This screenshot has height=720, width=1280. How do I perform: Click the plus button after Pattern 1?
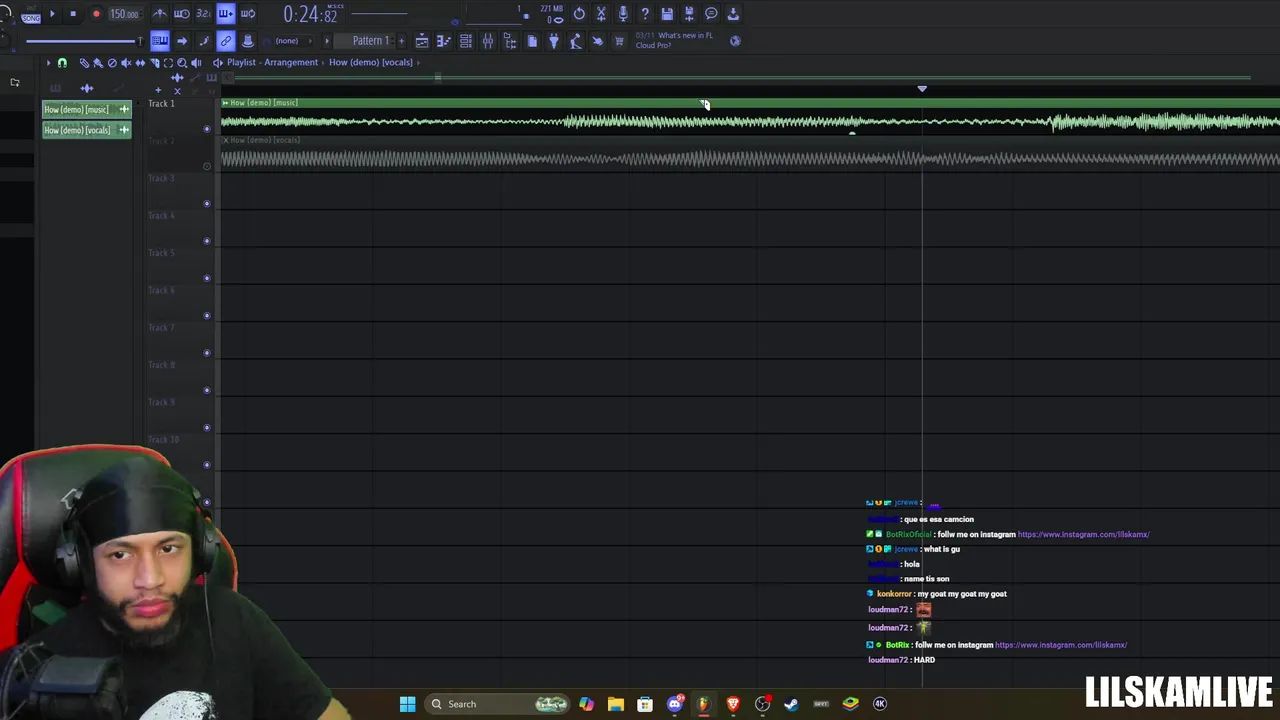[402, 41]
